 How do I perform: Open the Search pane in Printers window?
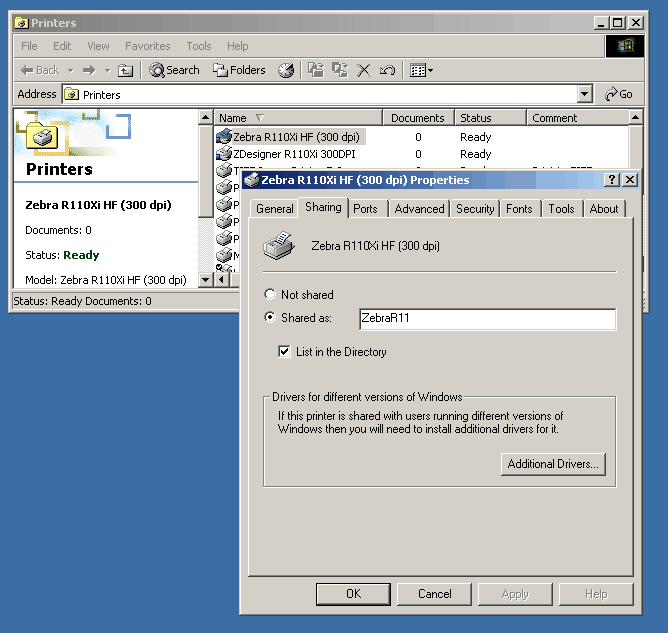point(174,70)
